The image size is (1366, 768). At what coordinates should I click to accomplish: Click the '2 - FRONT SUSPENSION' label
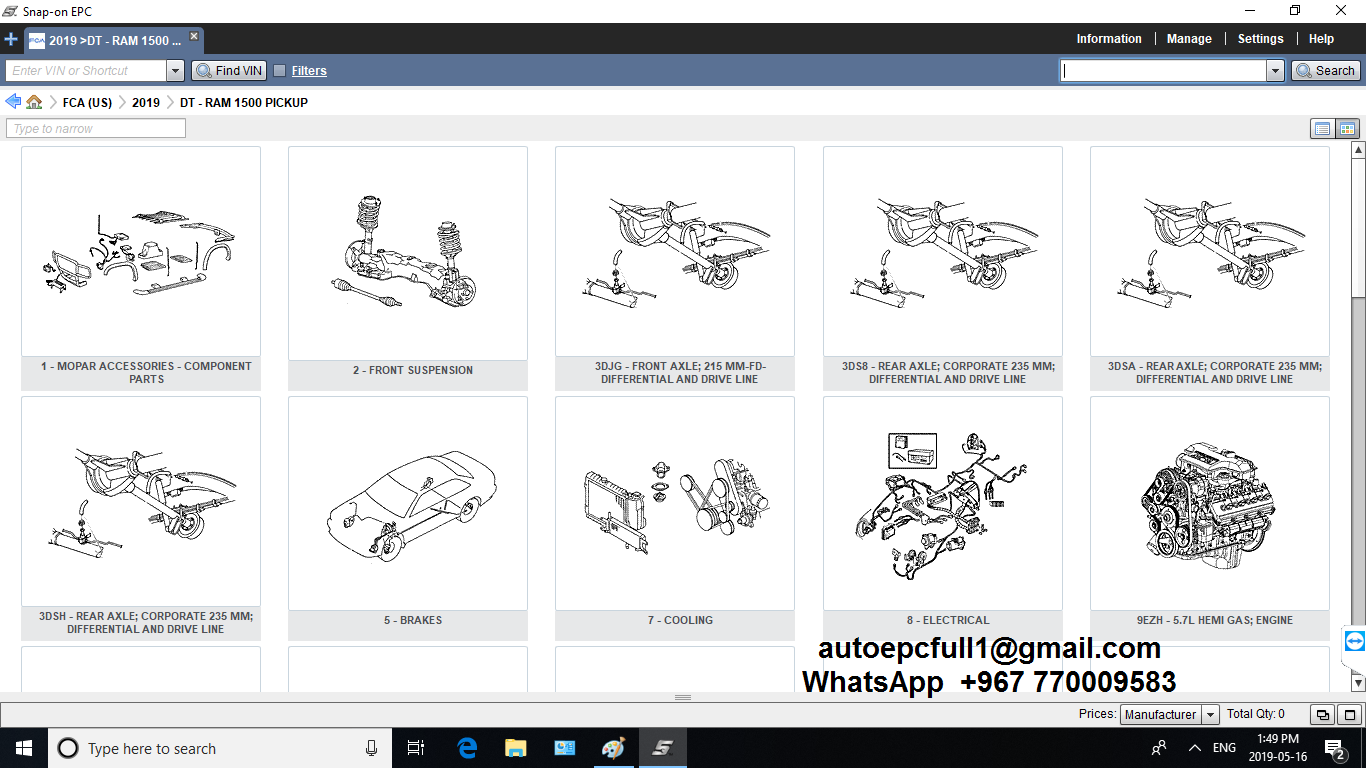pyautogui.click(x=412, y=370)
